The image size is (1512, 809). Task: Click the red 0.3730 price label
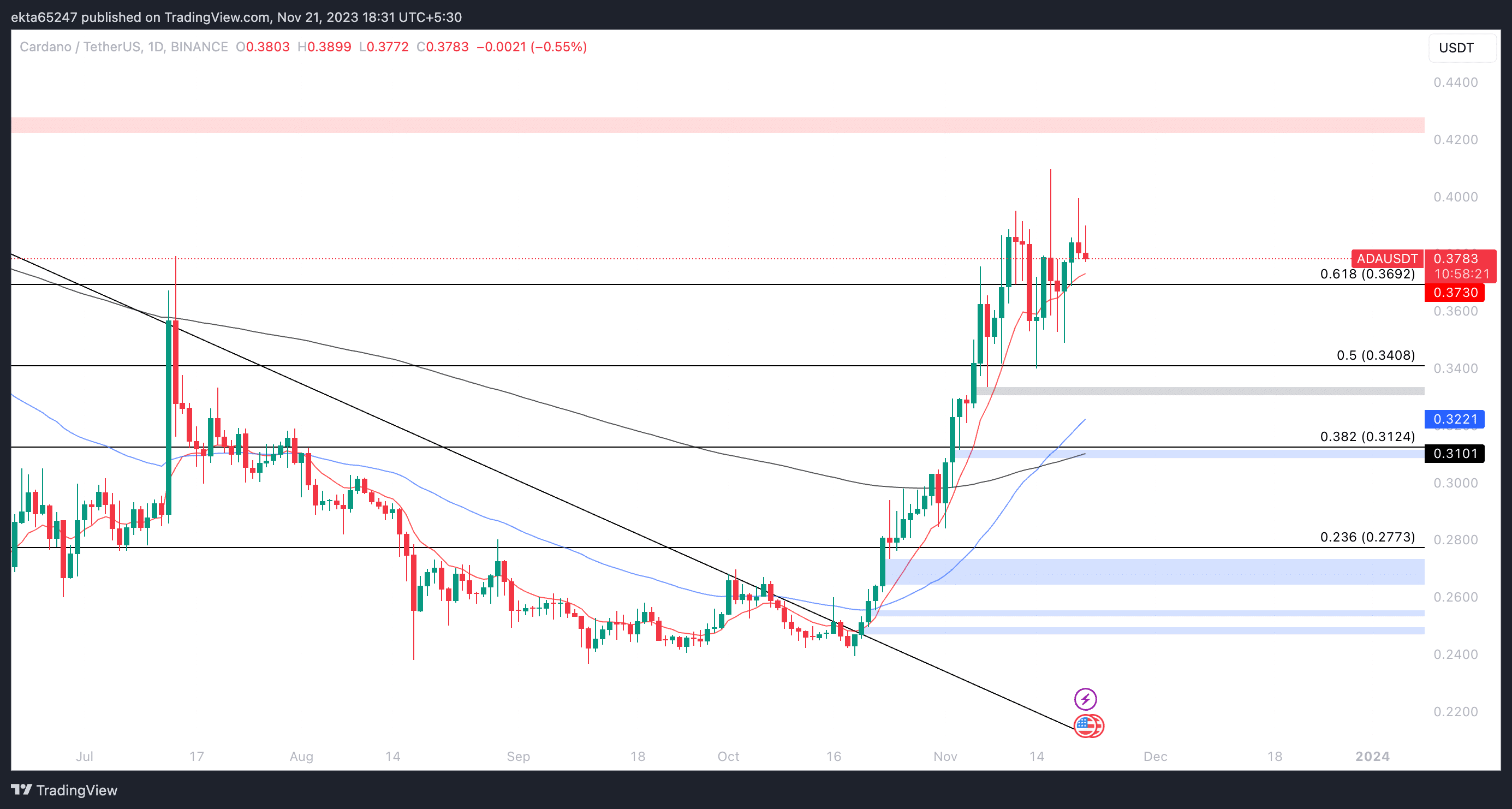coord(1455,293)
